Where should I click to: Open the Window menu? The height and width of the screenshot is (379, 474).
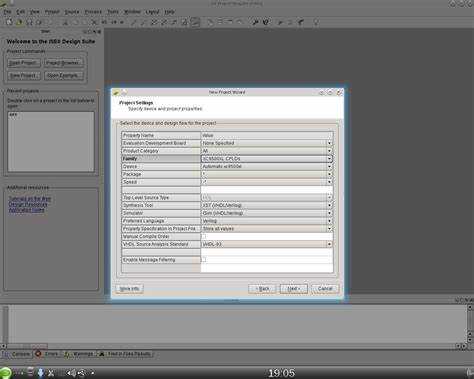[x=132, y=12]
